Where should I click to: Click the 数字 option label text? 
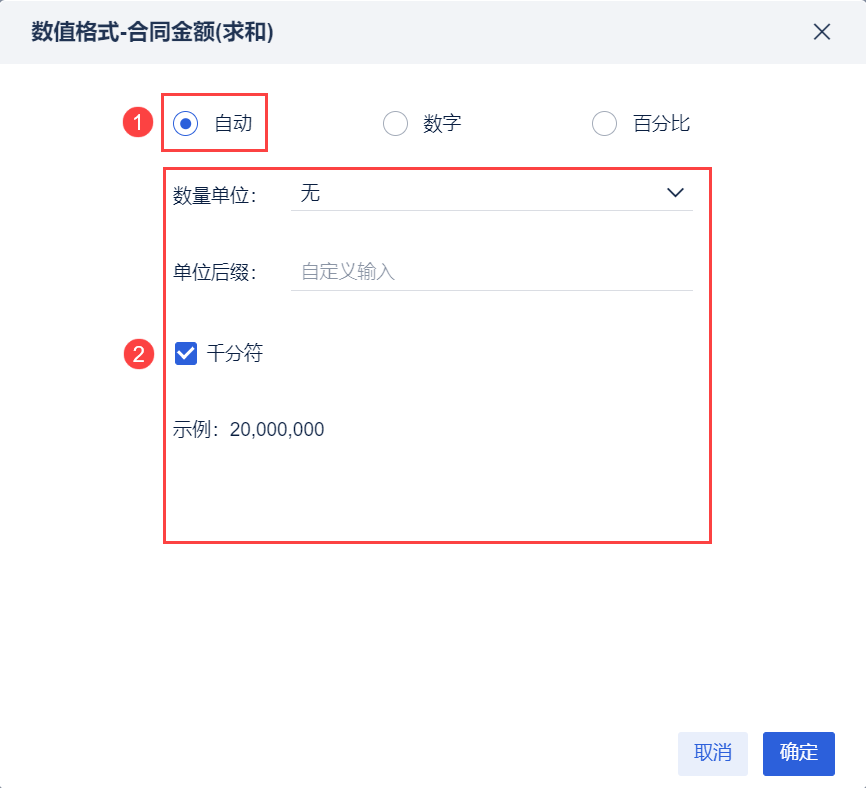442,124
